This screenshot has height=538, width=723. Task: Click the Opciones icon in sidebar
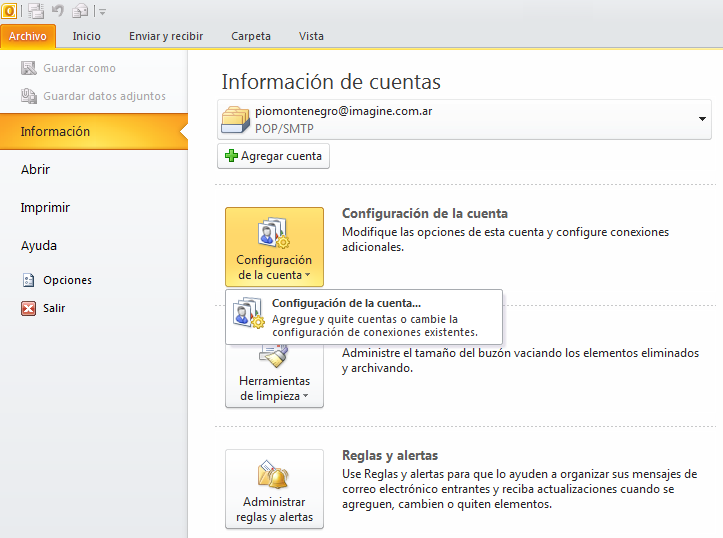point(29,280)
